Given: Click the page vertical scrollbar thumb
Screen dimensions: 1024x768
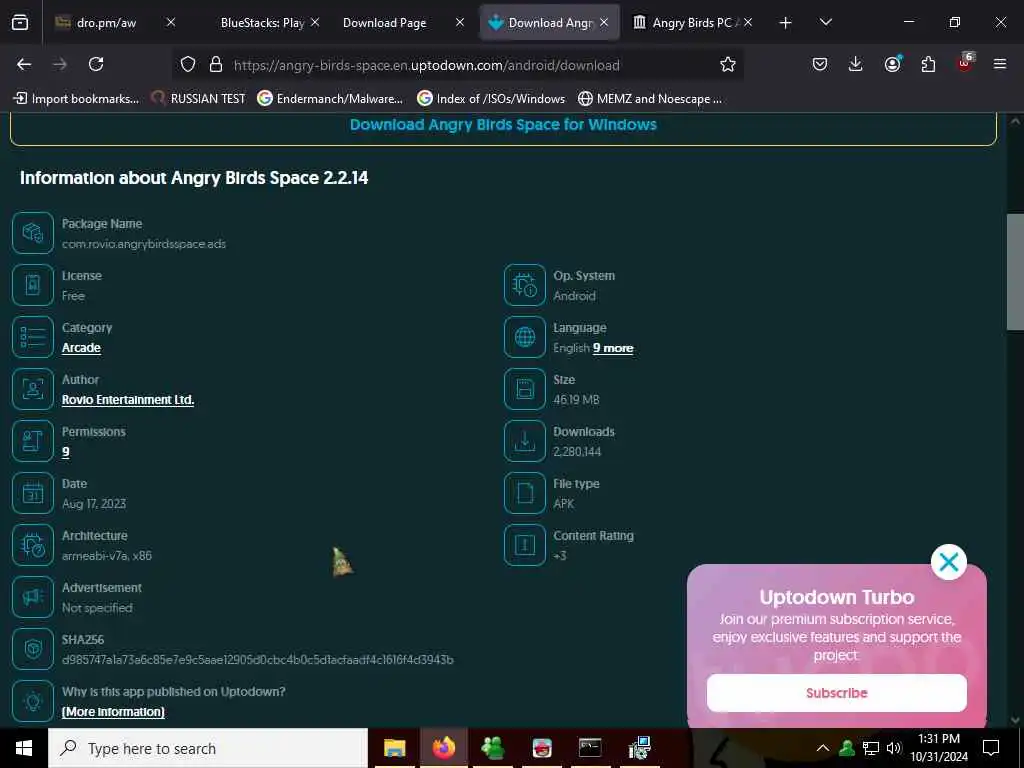Looking at the screenshot, I should [x=1015, y=272].
